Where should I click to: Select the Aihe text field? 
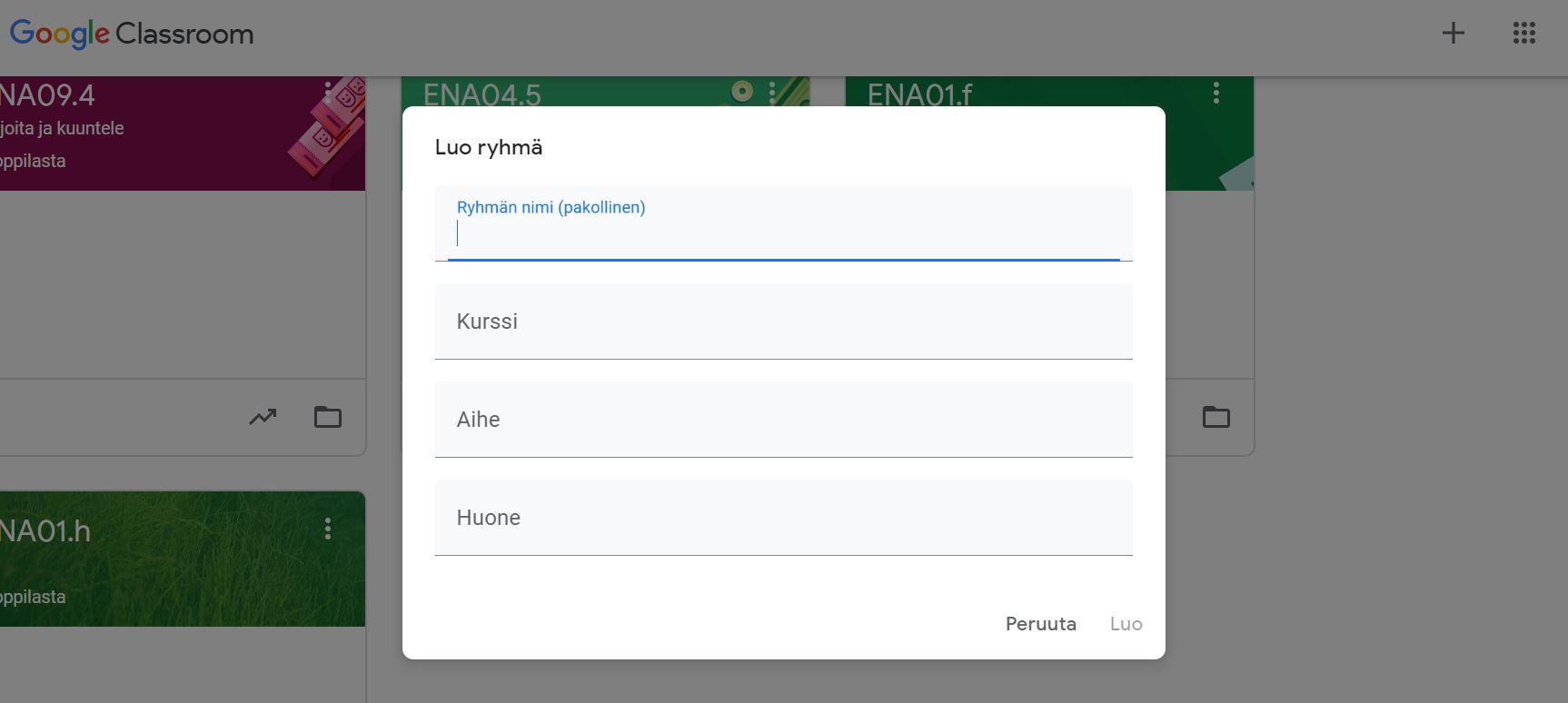[783, 420]
